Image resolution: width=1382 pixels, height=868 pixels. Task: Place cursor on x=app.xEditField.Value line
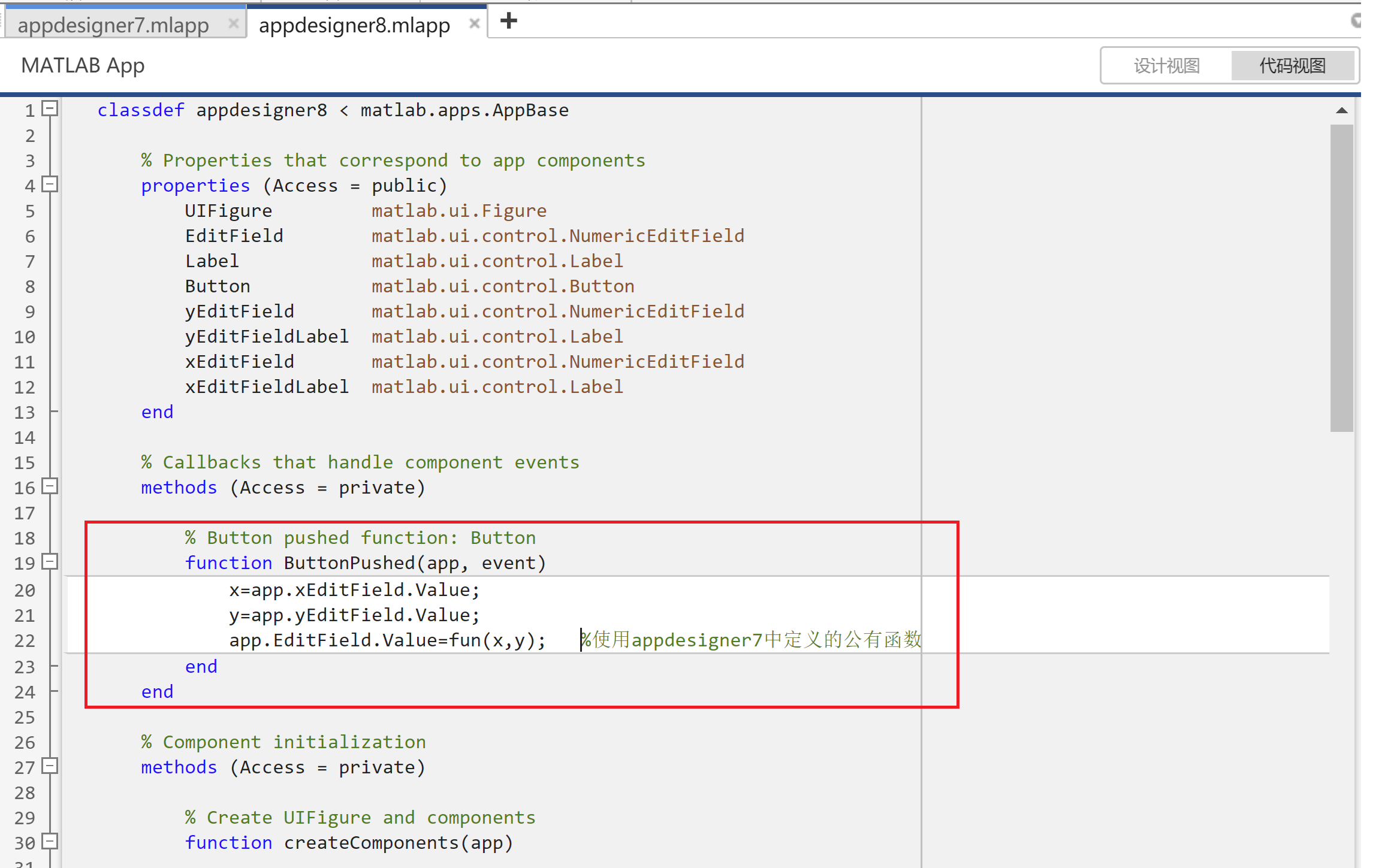[354, 590]
